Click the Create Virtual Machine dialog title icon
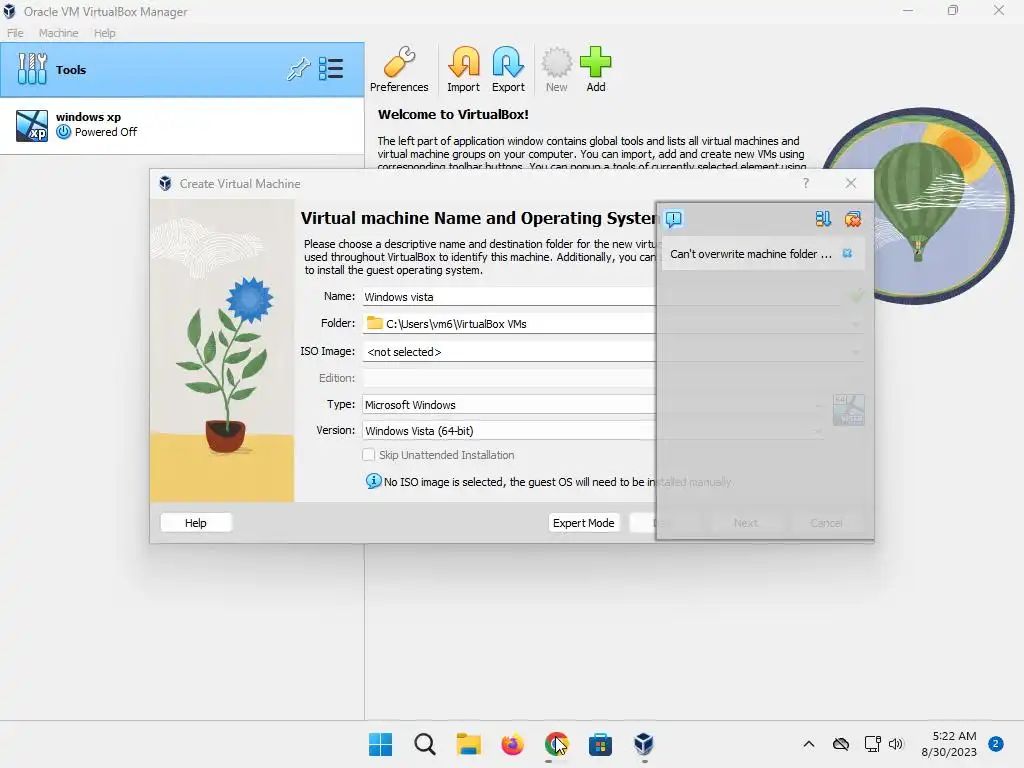 pyautogui.click(x=165, y=184)
